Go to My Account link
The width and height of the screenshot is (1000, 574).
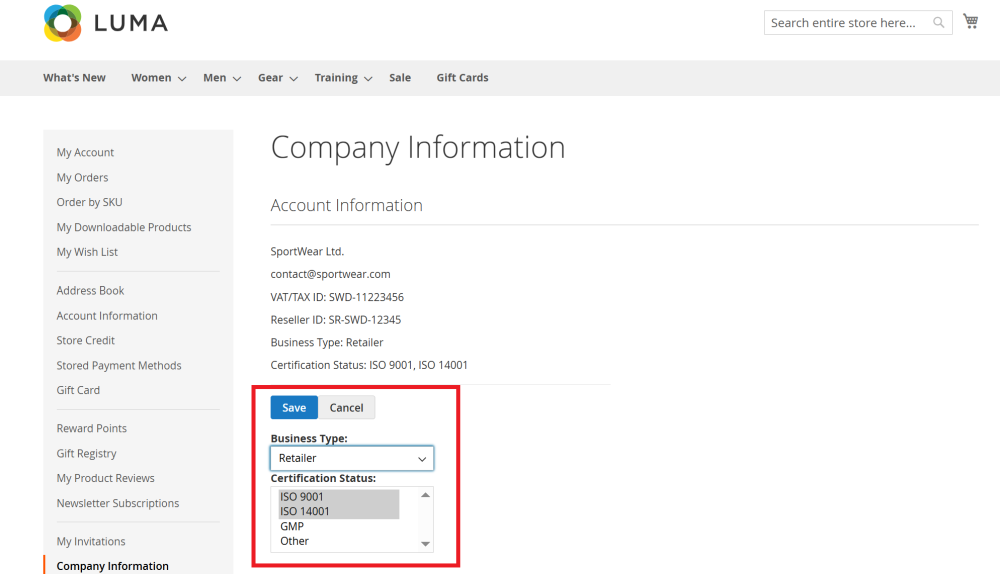85,152
